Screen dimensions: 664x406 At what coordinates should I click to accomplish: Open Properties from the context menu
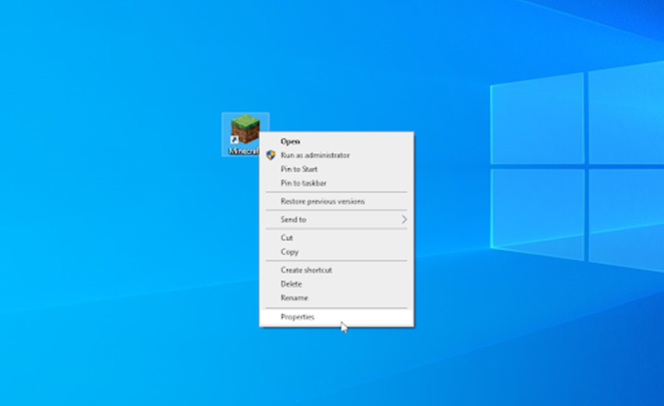[x=297, y=317]
